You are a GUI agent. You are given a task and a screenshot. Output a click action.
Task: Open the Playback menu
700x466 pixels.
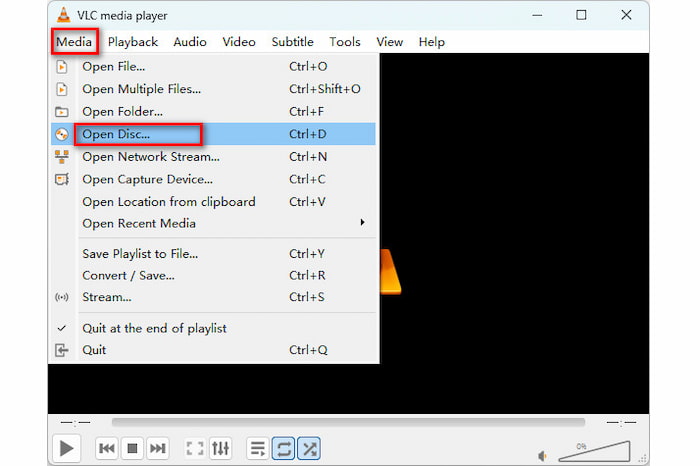[133, 42]
